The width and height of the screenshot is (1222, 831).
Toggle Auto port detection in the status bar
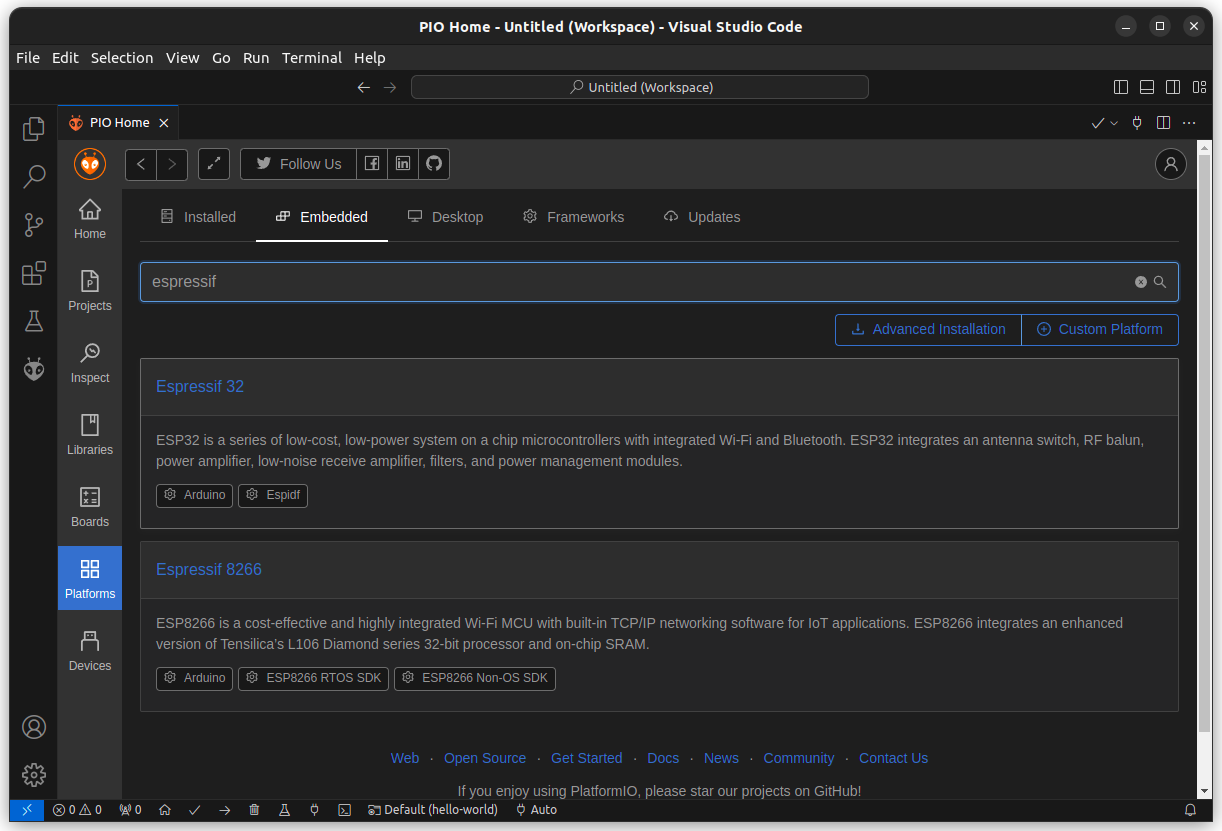pos(536,810)
